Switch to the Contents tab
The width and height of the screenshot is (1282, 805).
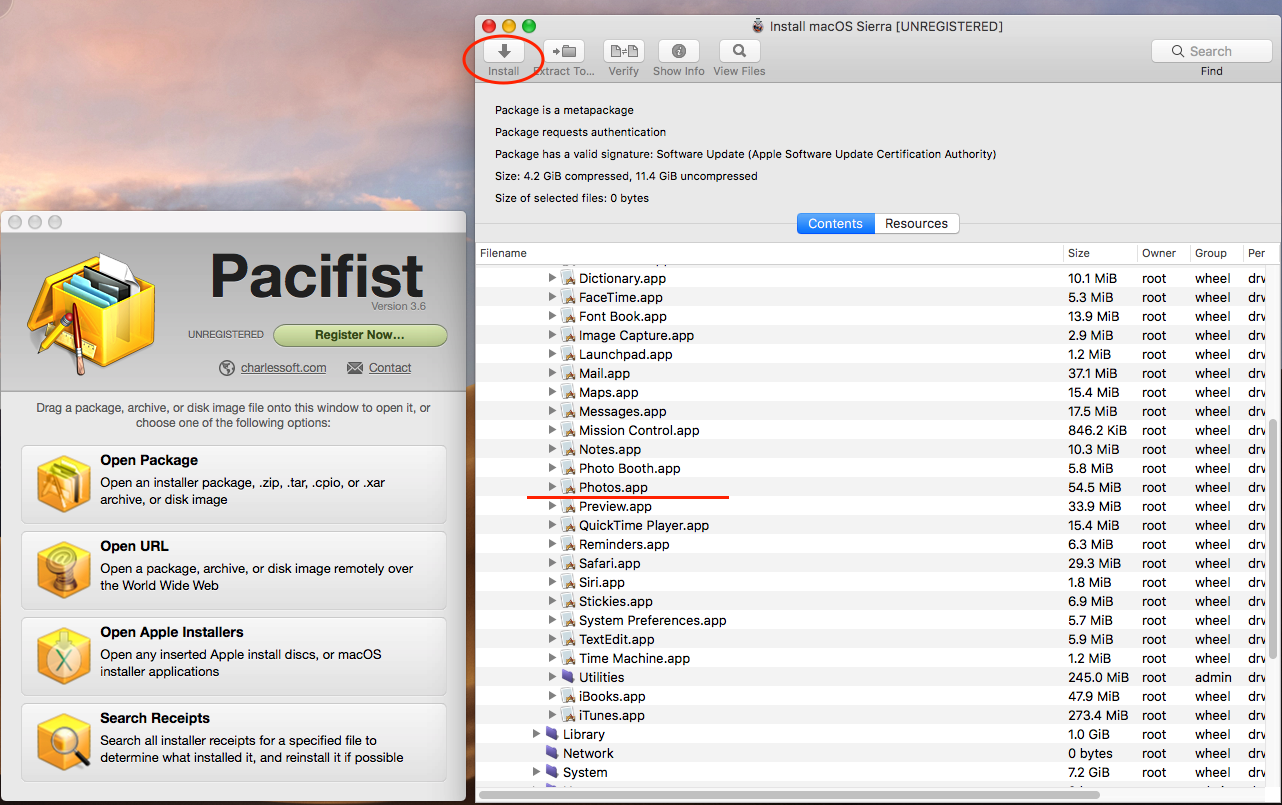pos(835,224)
